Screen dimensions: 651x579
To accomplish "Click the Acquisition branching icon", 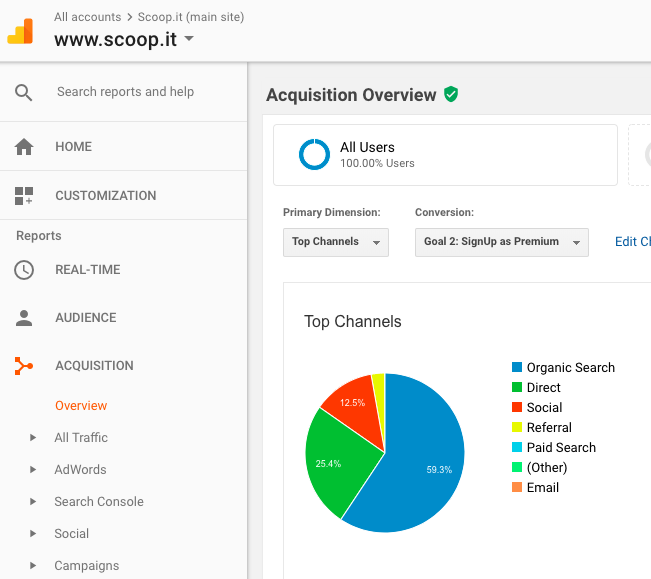I will click(x=24, y=366).
